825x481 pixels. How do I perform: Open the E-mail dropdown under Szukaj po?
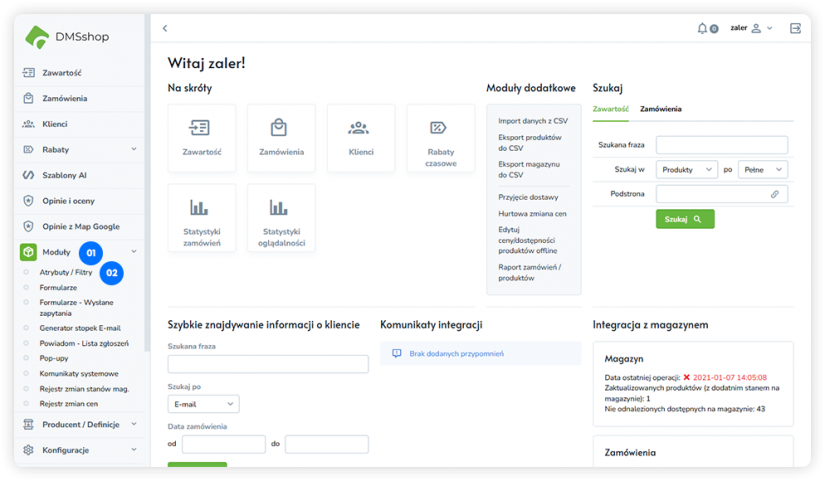pyautogui.click(x=203, y=404)
